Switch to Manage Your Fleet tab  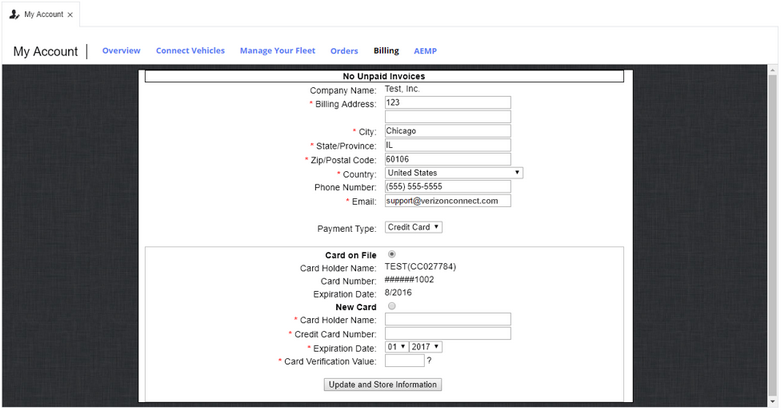pyautogui.click(x=277, y=51)
